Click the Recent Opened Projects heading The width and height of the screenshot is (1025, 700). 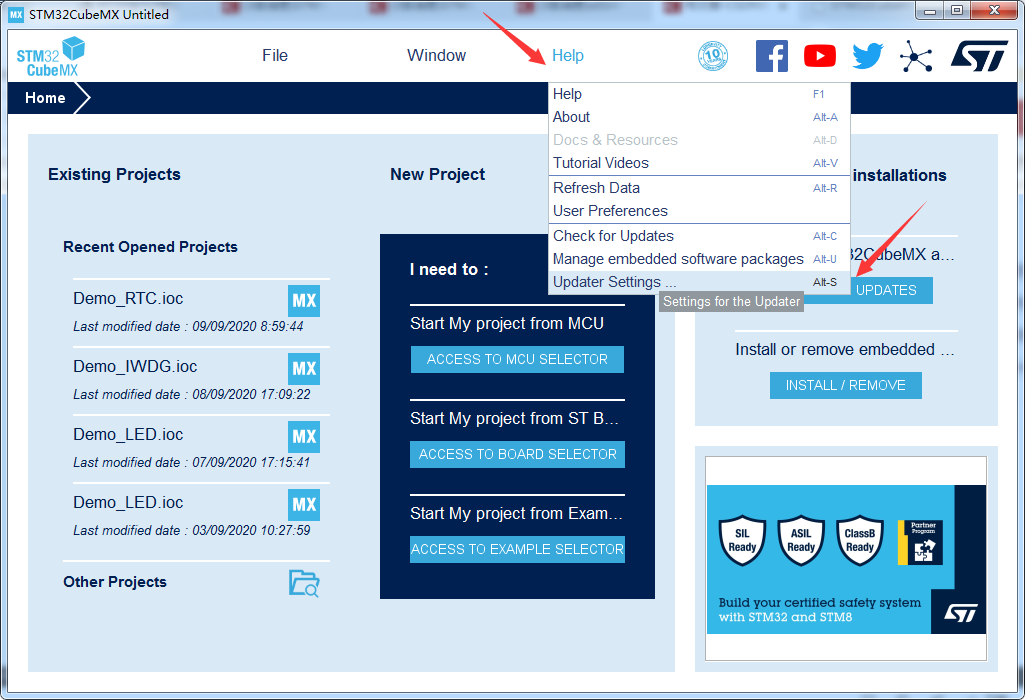point(150,247)
